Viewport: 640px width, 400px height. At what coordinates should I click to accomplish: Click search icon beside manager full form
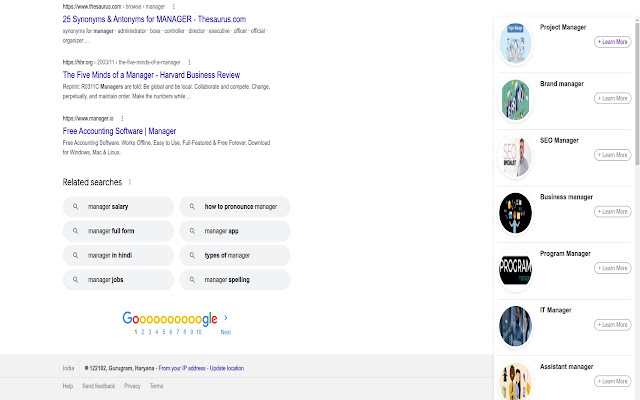76,231
